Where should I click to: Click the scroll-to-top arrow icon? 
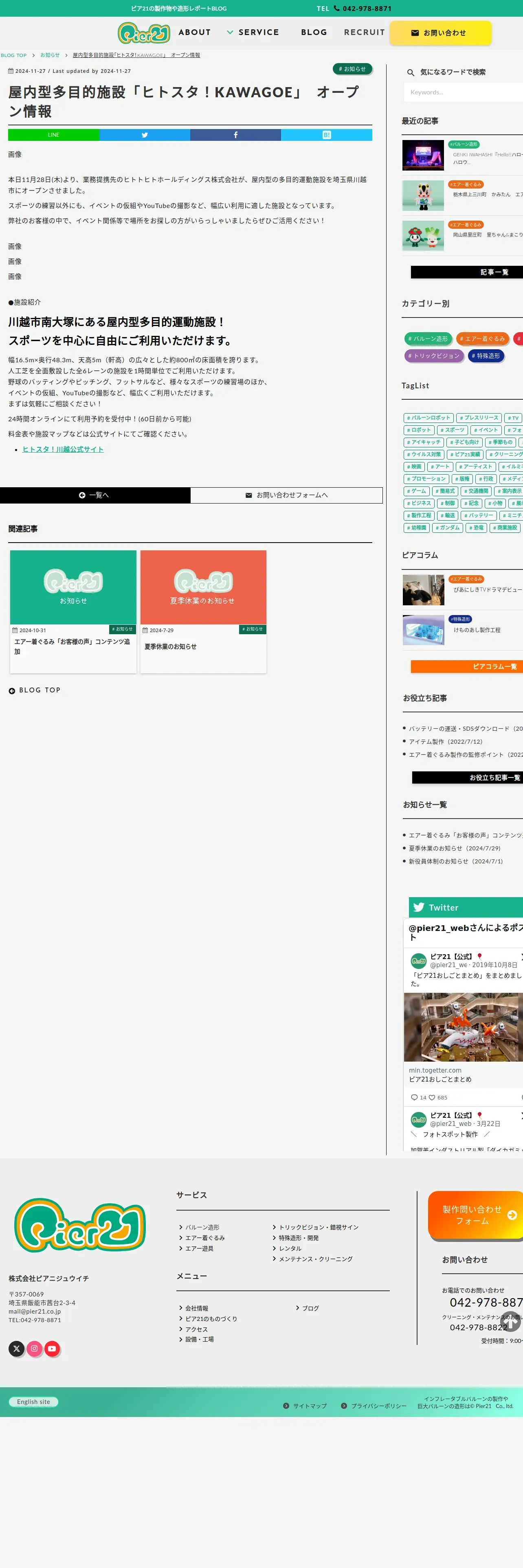tap(510, 1322)
